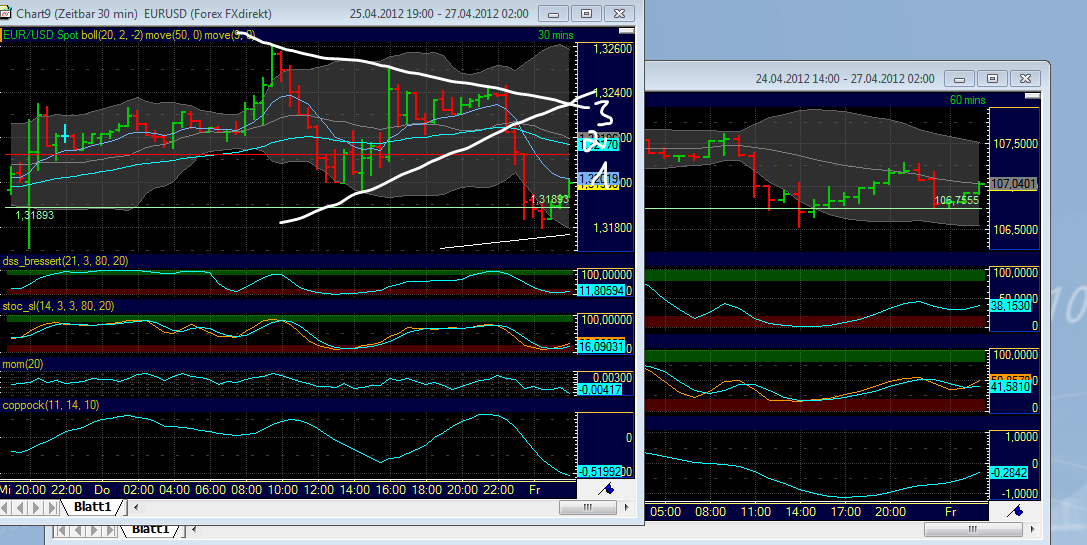Click the 107,0401 current price label
This screenshot has width=1087, height=545.
[1014, 184]
